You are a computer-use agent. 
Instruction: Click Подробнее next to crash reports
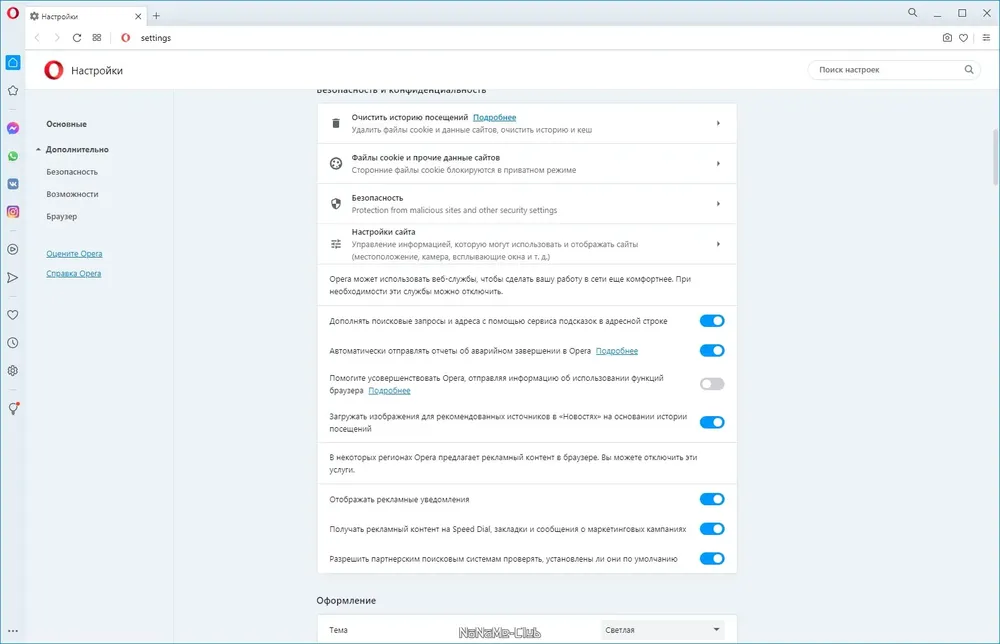point(617,351)
